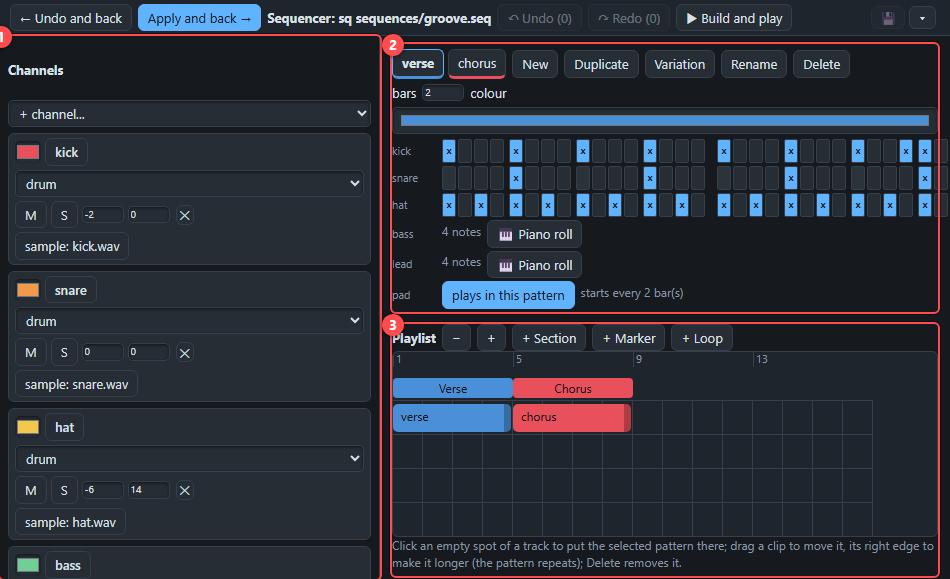The image size is (950, 579).
Task: Select the chorus clip on the playlist track
Action: pos(572,417)
